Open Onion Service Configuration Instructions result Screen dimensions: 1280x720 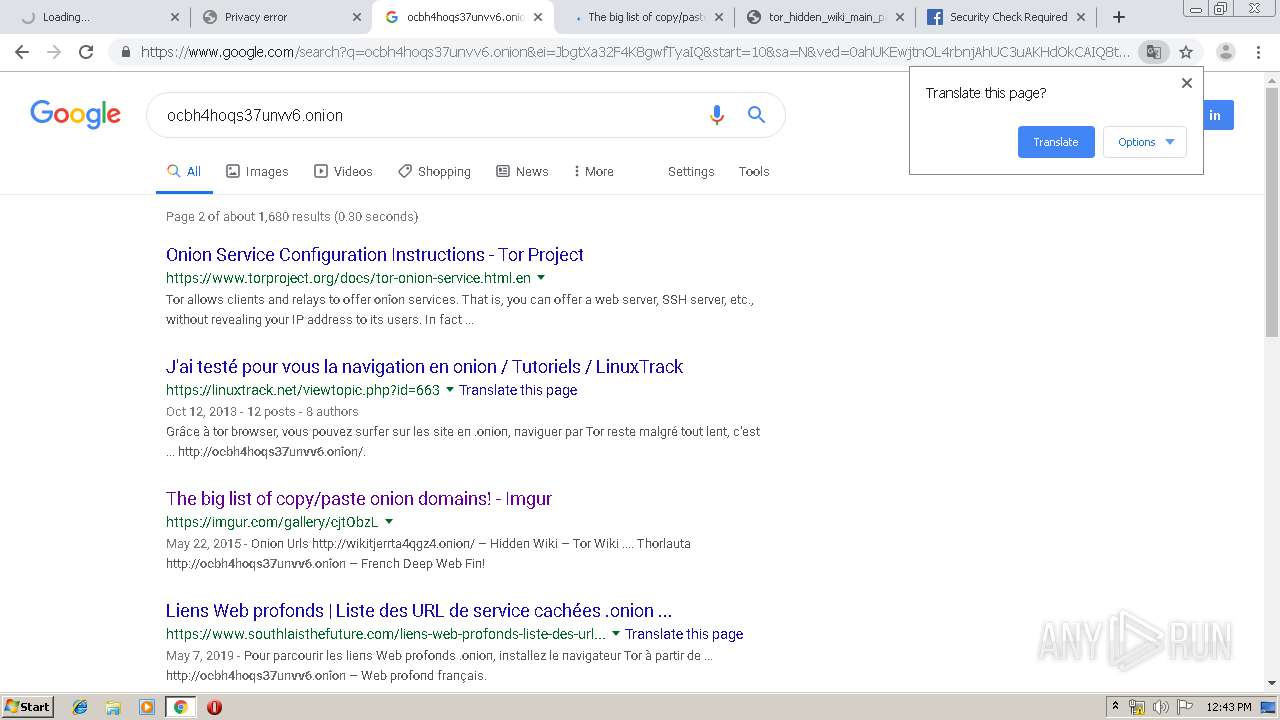(x=375, y=255)
